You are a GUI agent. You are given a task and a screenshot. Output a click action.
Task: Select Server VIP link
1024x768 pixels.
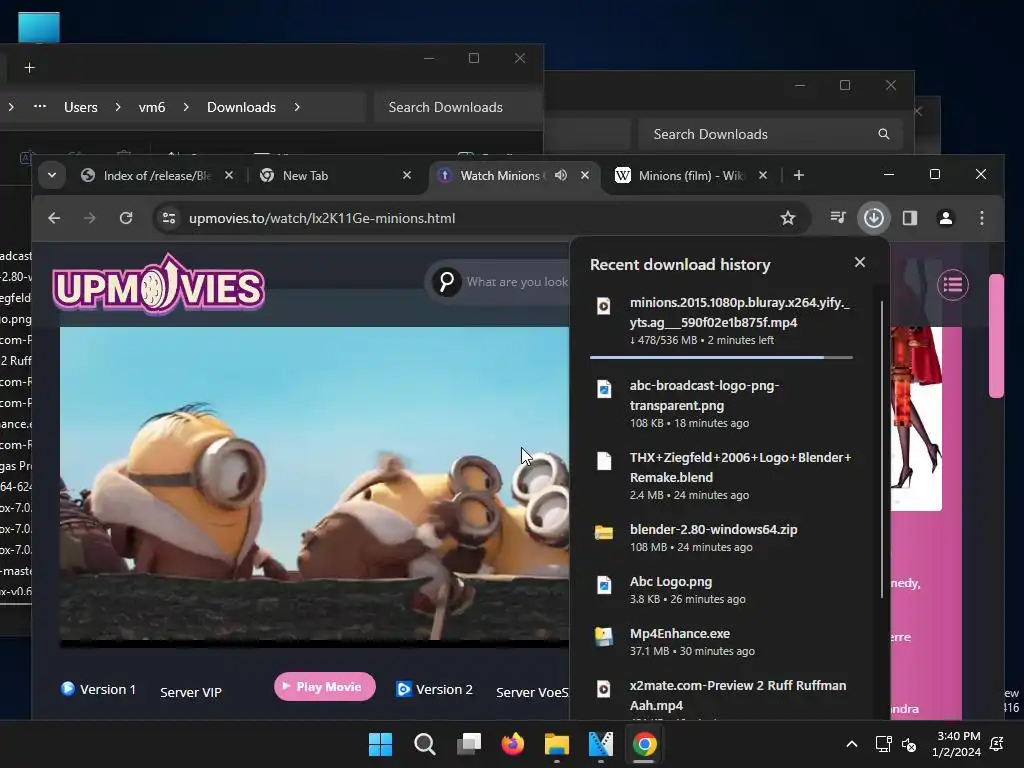(x=191, y=692)
